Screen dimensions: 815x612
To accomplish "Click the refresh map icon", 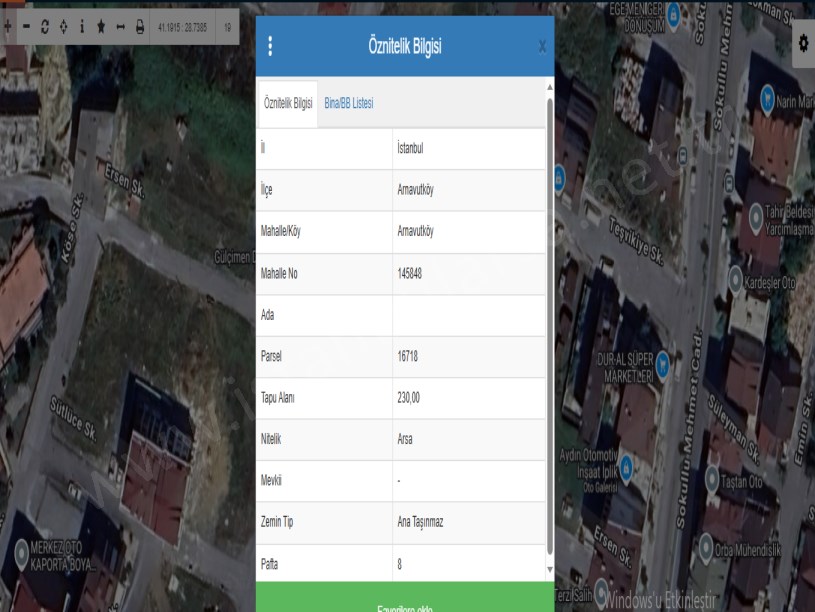I will pyautogui.click(x=45, y=26).
